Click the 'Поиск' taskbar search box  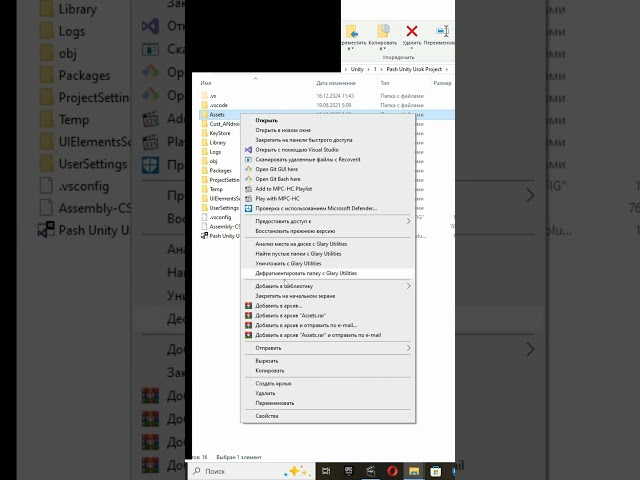click(251, 471)
